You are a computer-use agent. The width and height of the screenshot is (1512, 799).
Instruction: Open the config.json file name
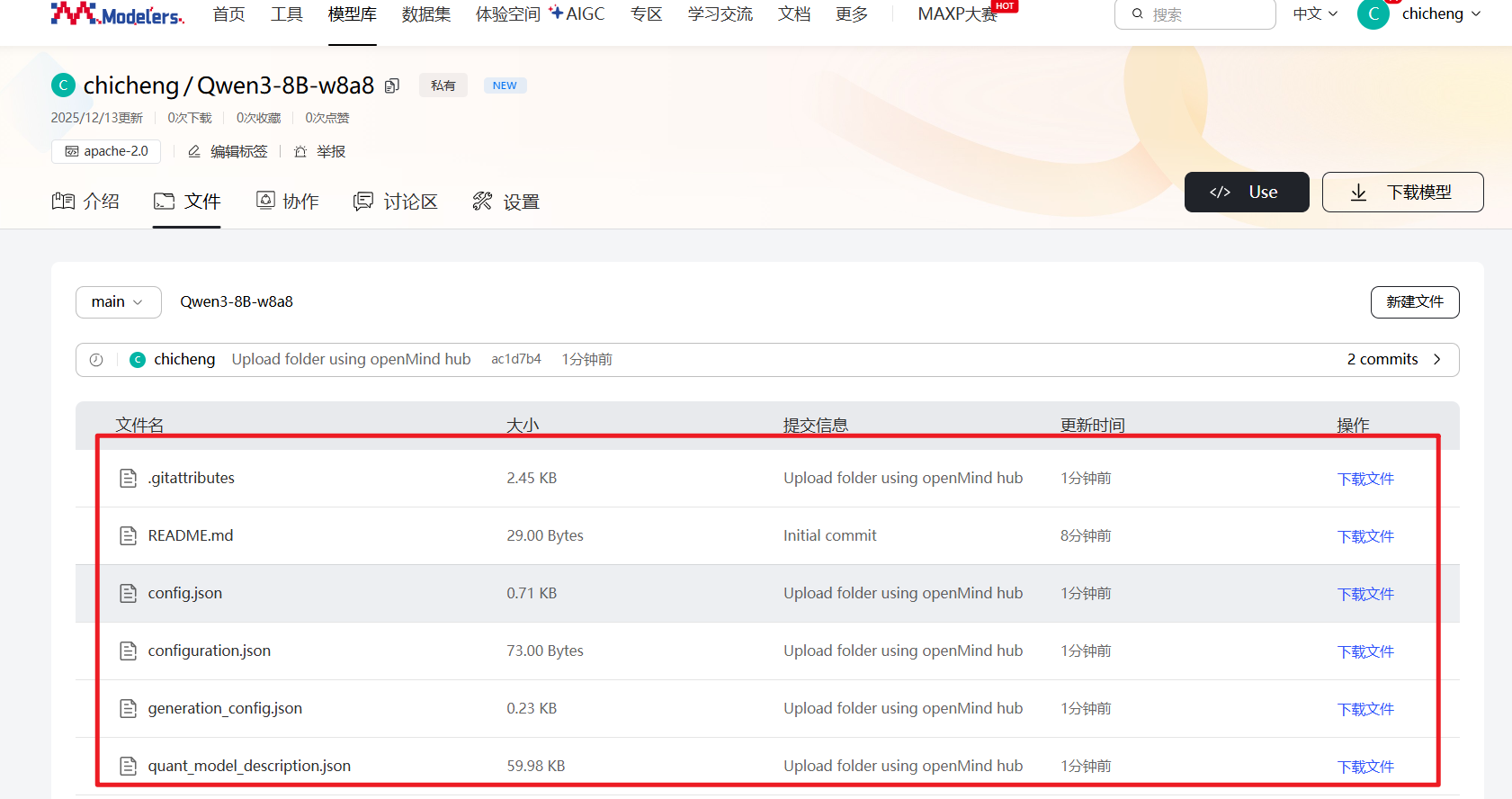(185, 593)
